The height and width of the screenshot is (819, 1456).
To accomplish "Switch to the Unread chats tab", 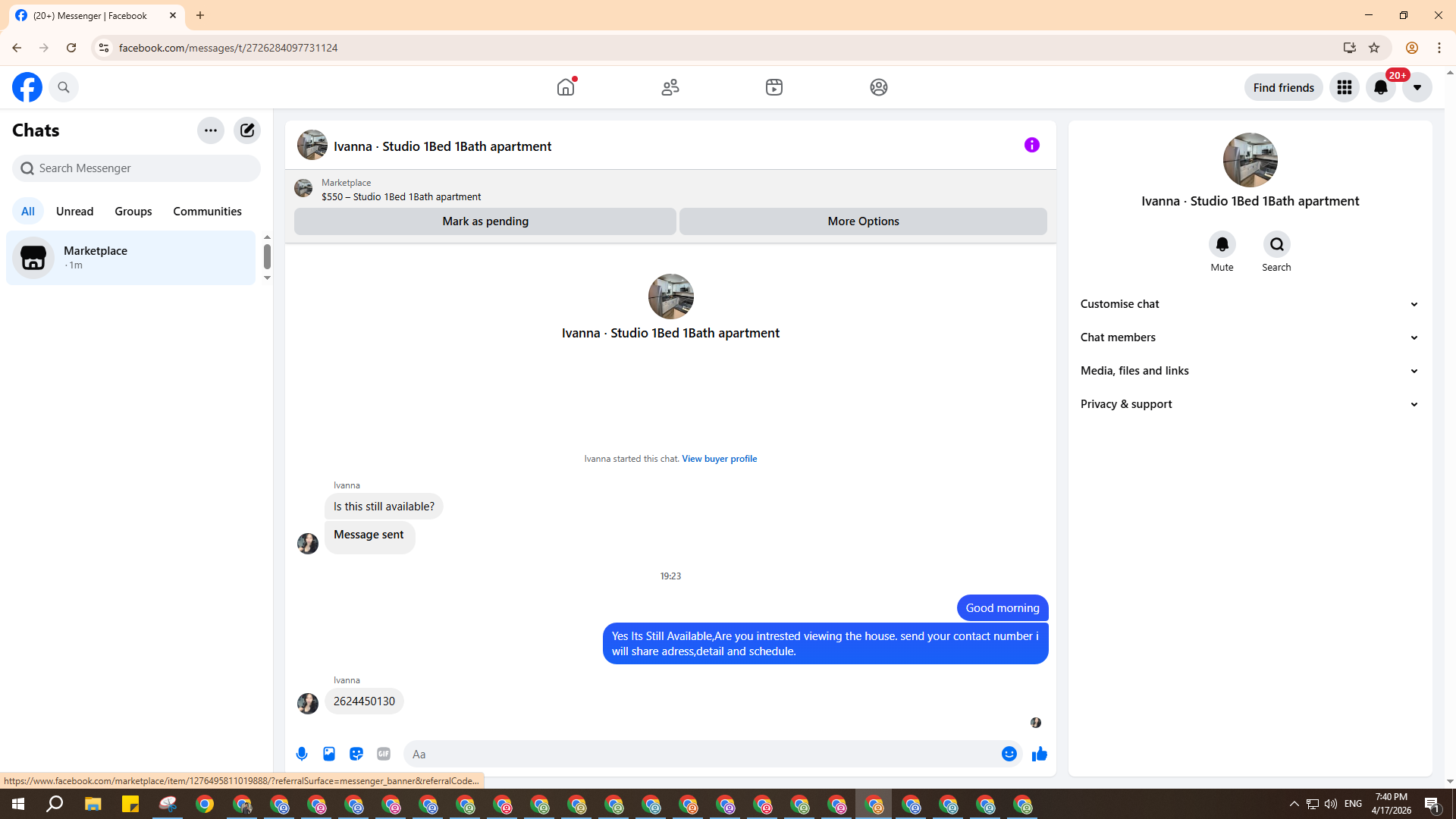I will coord(74,212).
